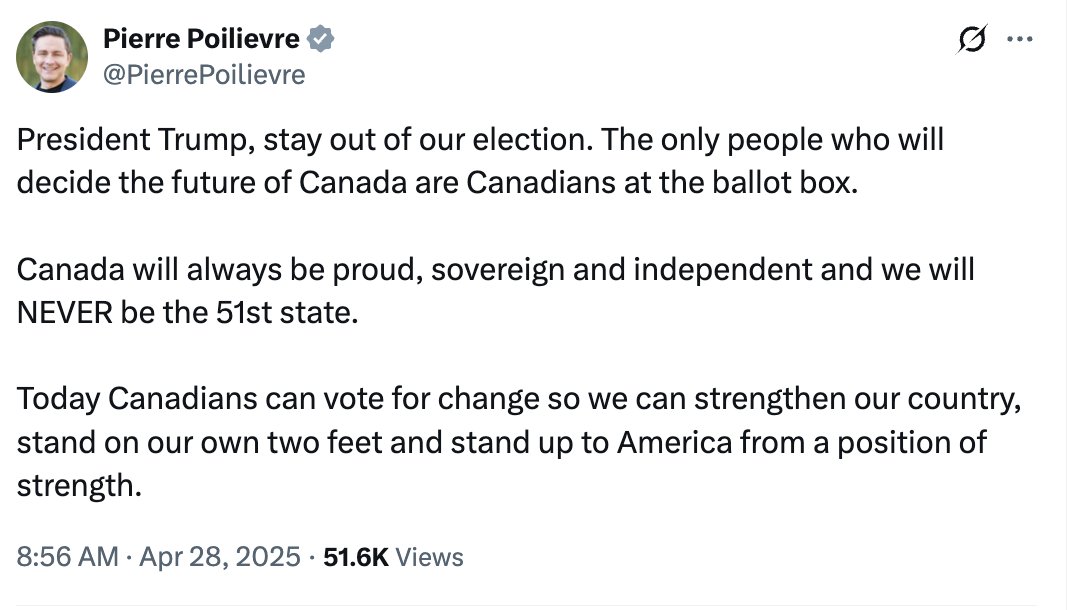Visit the @PierrePoilievre handle link
Image resolution: width=1072 pixels, height=610 pixels.
204,75
